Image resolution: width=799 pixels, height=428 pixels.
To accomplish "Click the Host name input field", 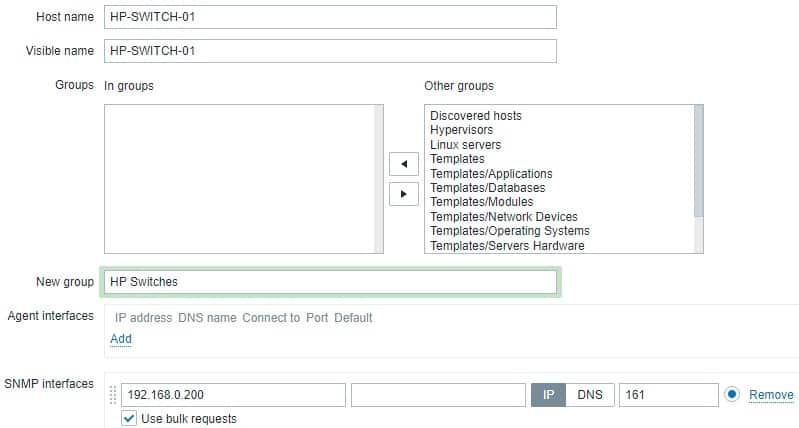I will point(330,17).
